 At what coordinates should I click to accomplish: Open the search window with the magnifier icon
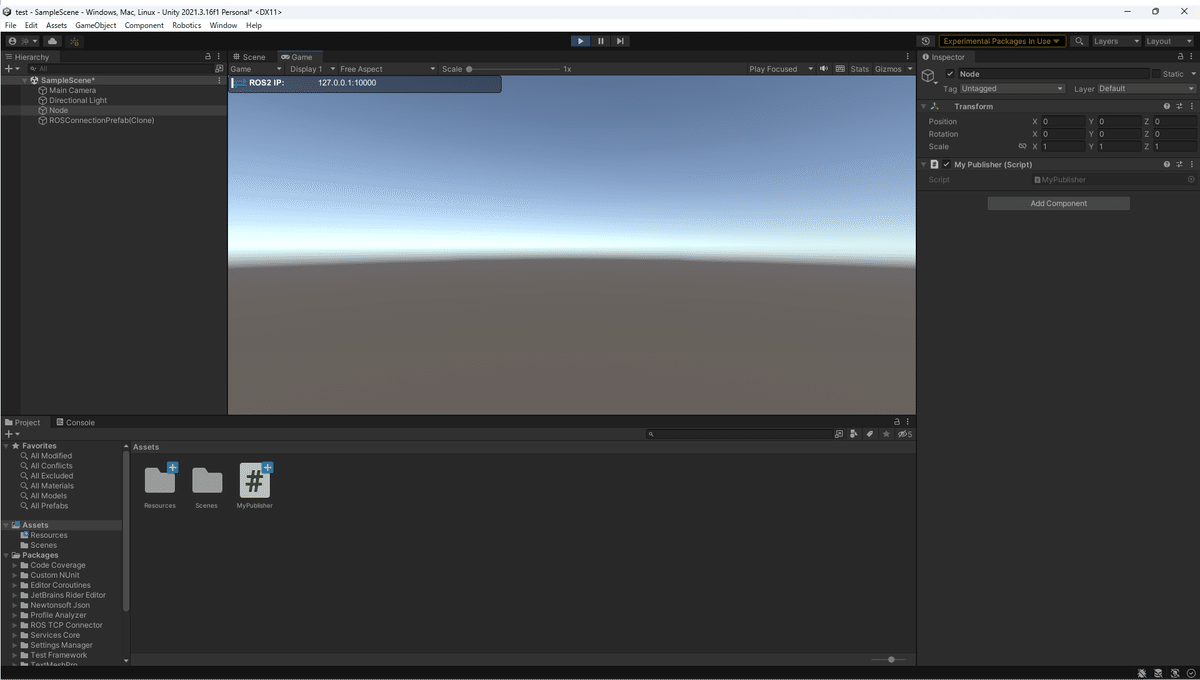click(1079, 41)
